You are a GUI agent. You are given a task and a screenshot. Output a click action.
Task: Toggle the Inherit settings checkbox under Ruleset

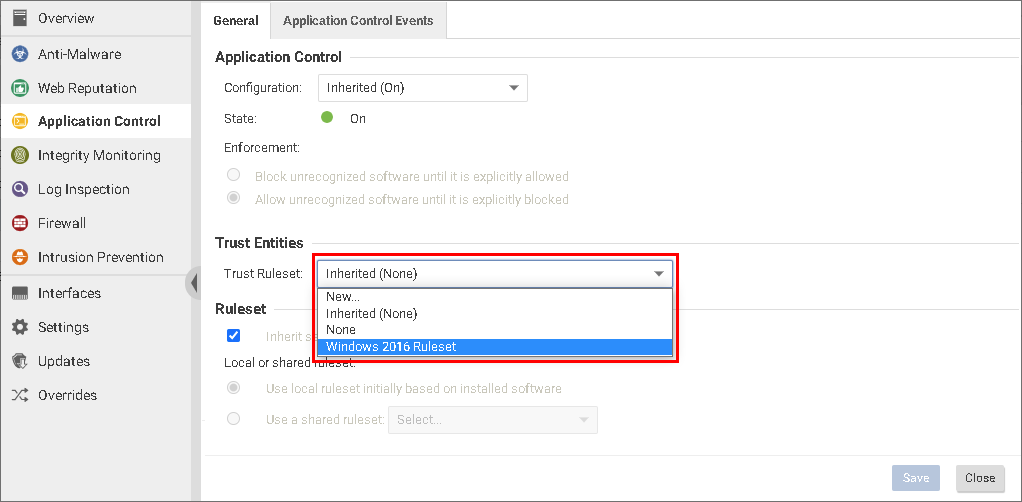tap(234, 336)
